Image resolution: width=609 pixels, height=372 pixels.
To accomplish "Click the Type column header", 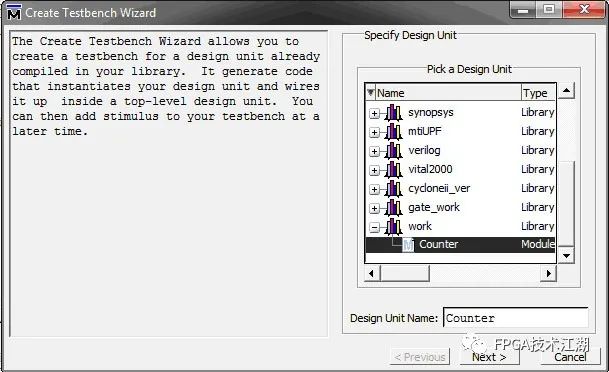I will (x=538, y=93).
